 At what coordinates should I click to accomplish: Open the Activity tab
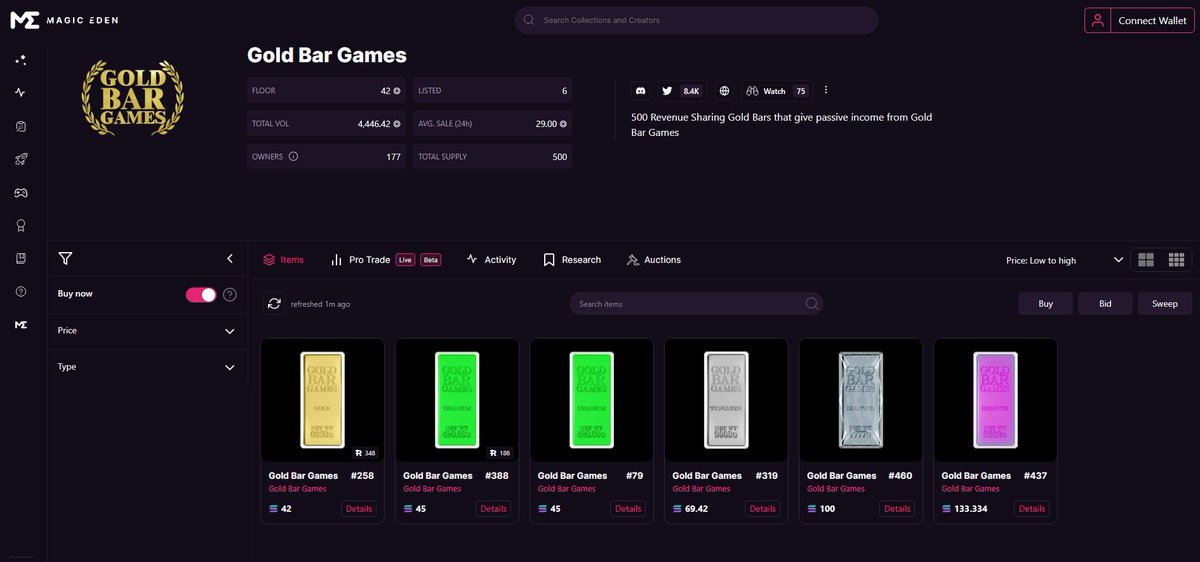tap(491, 260)
